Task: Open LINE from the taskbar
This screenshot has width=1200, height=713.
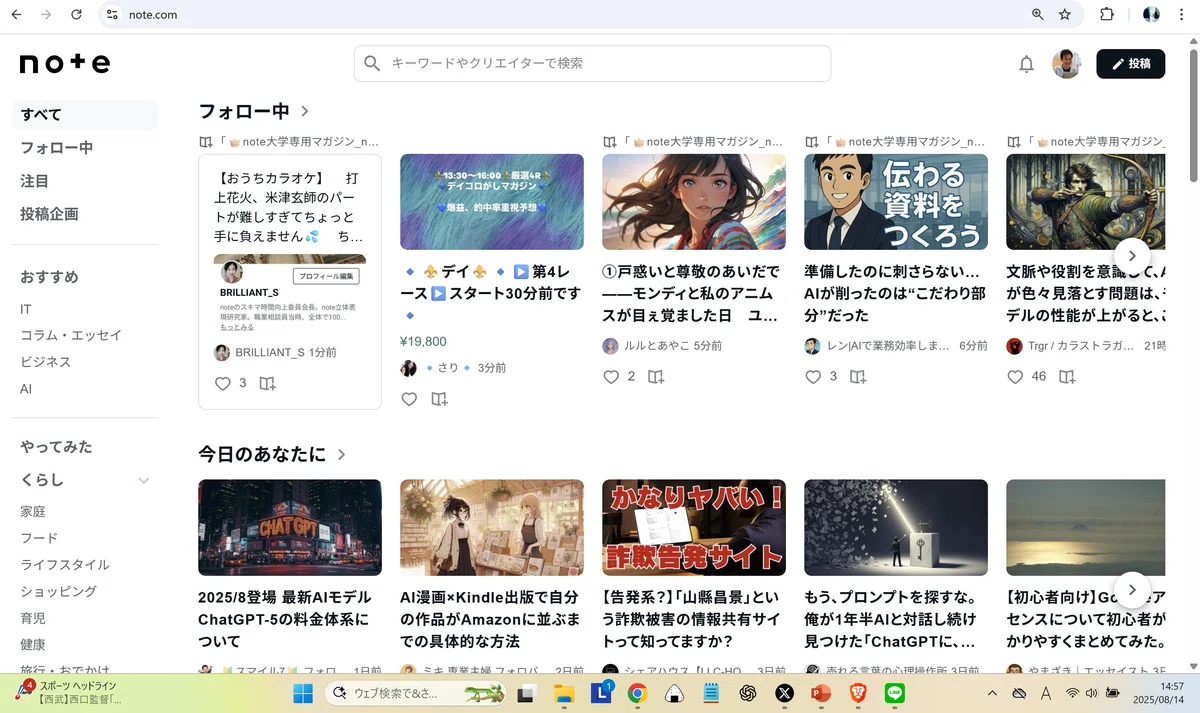Action: [x=894, y=693]
